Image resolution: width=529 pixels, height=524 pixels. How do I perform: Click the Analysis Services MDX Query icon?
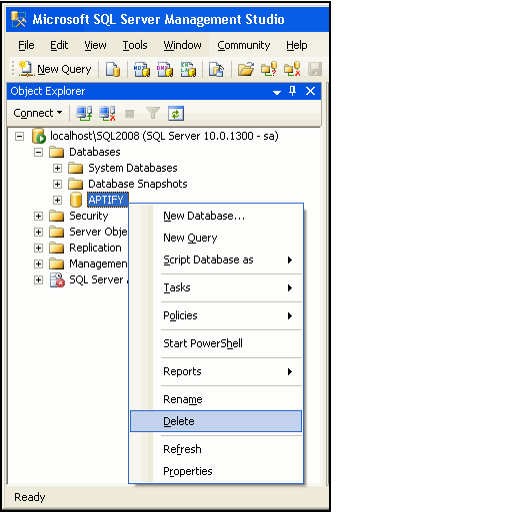(x=142, y=69)
